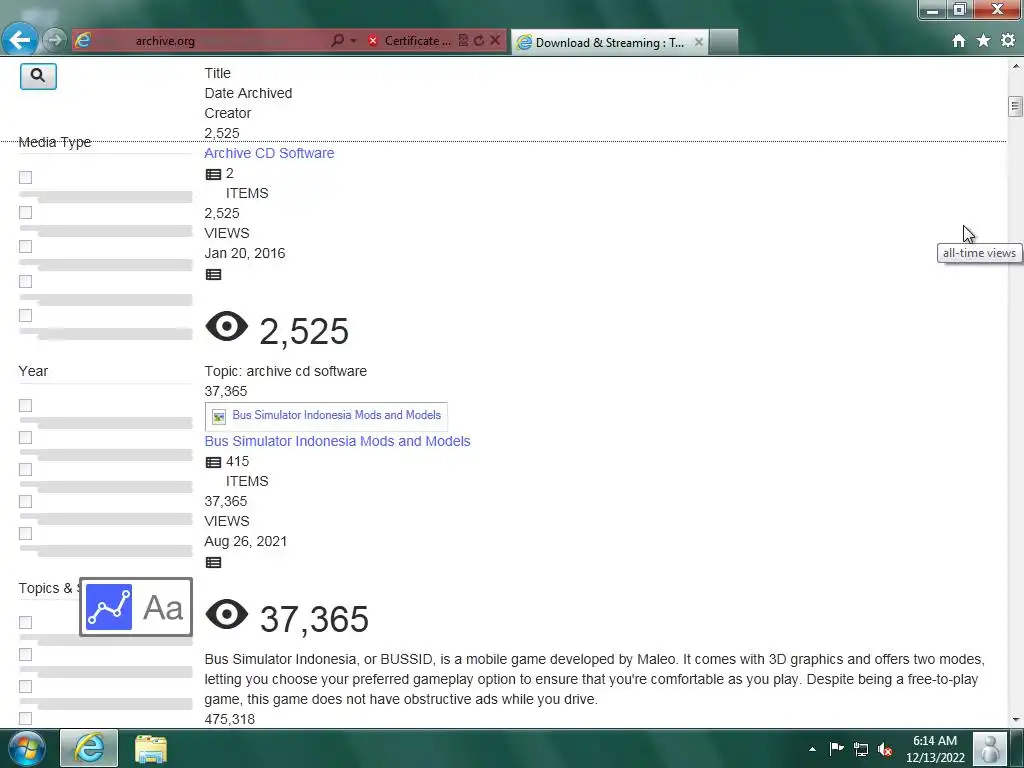Tick the first Topics checkbox
The height and width of the screenshot is (768, 1024).
pos(25,622)
